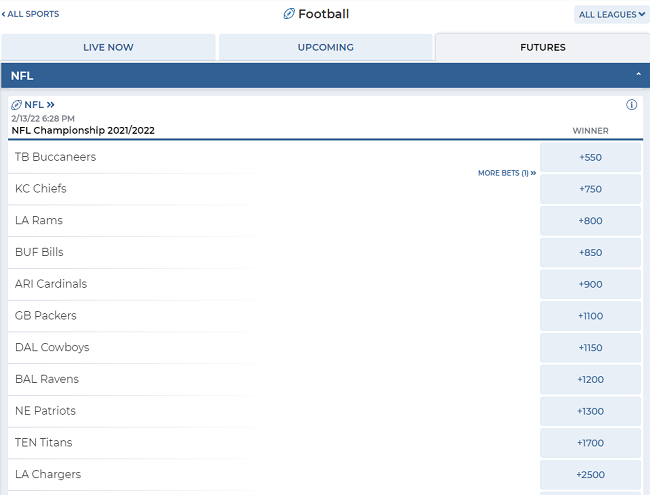Image resolution: width=650 pixels, height=495 pixels.
Task: Select LA Rams +800 odds
Action: (x=590, y=221)
